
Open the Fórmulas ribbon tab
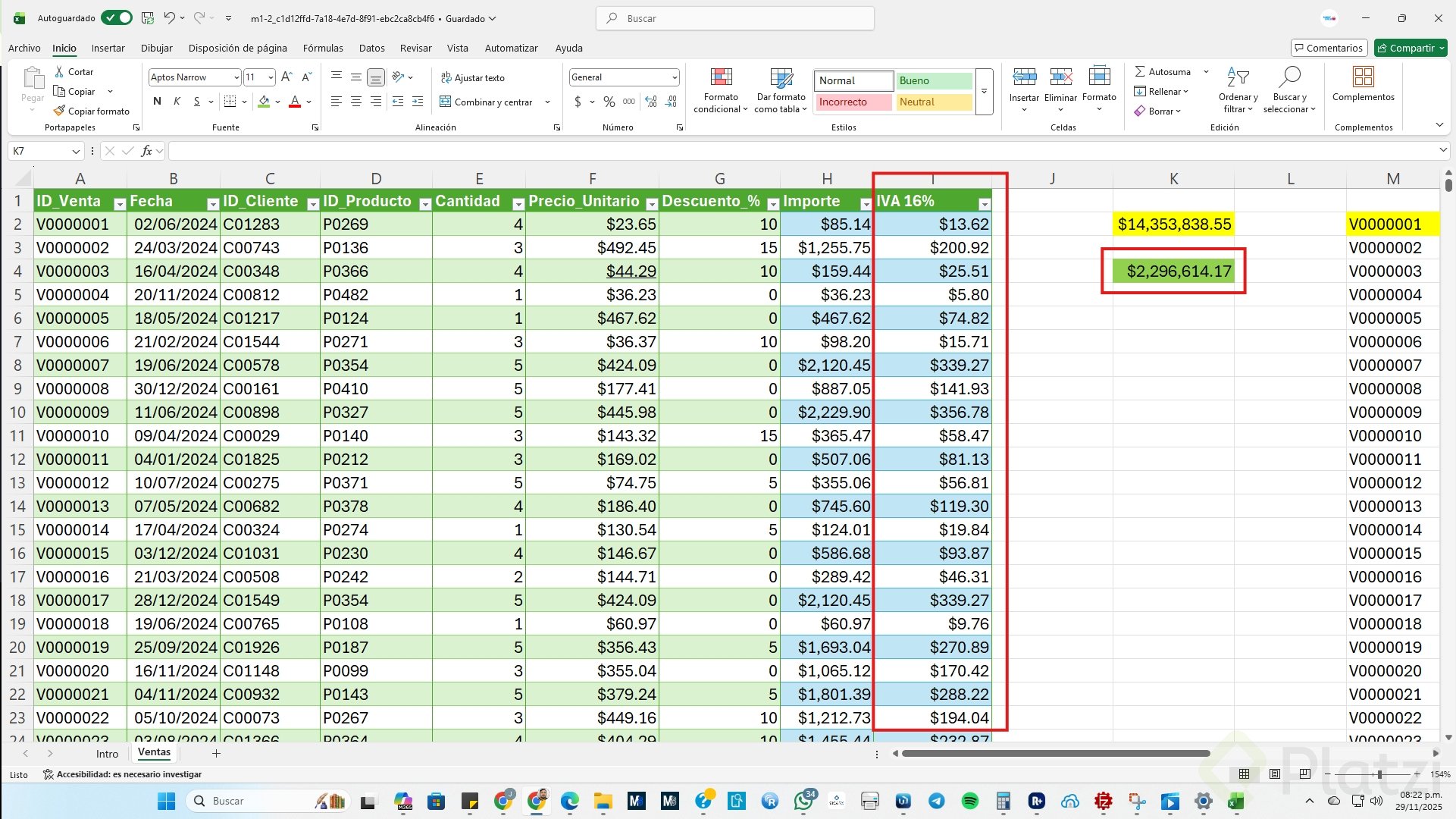[x=323, y=48]
